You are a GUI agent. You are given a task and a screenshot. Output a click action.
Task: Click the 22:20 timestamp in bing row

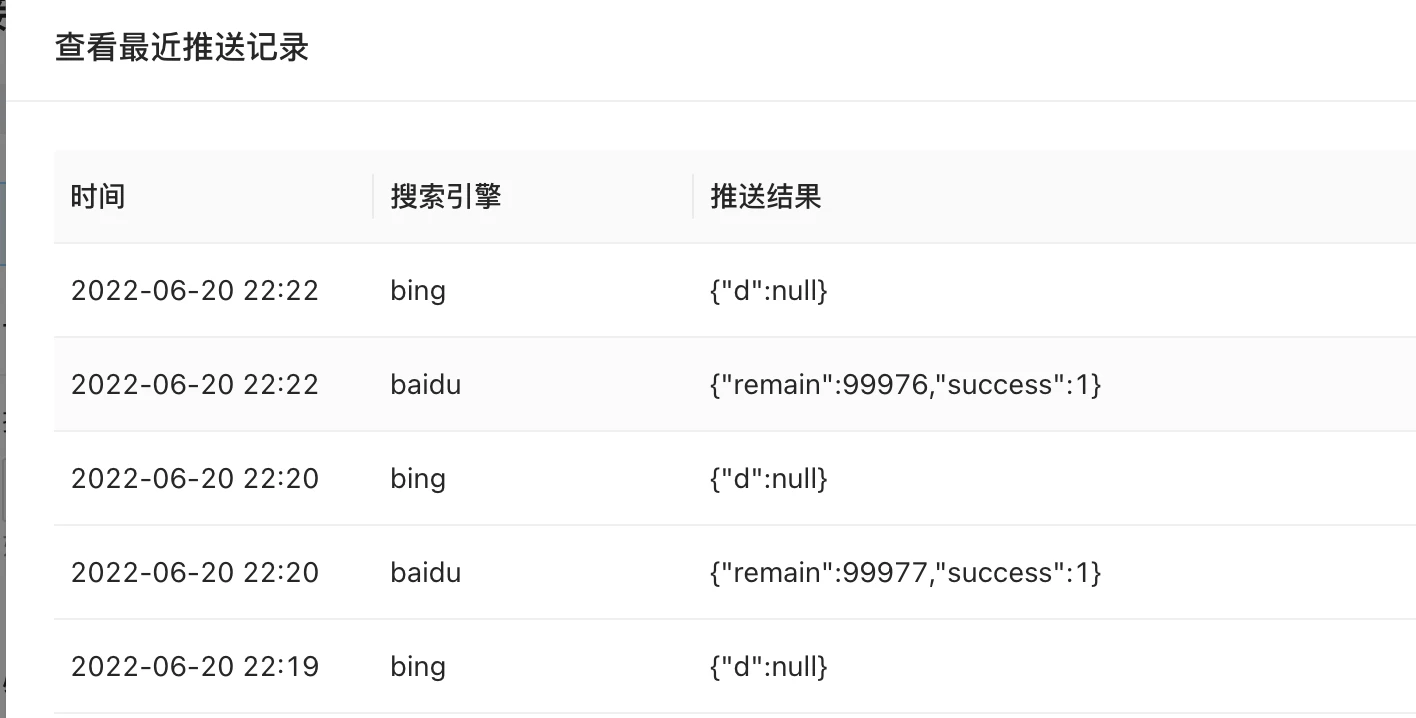click(x=194, y=479)
